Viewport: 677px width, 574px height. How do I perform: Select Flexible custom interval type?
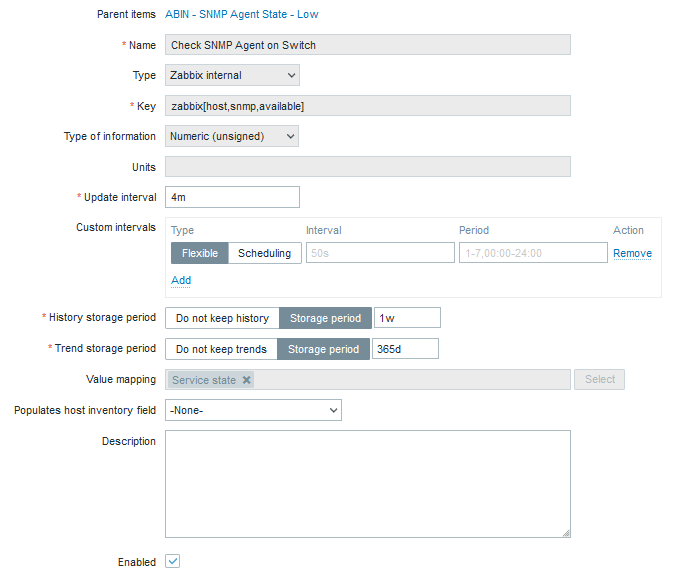[x=200, y=253]
